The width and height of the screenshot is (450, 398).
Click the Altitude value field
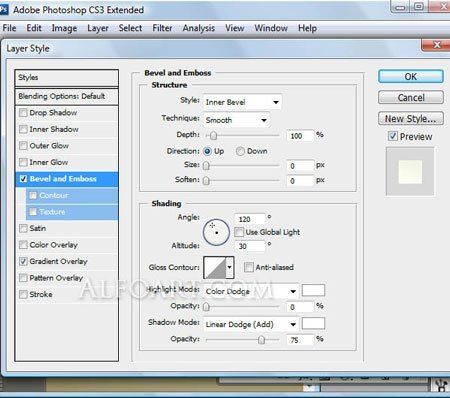(x=250, y=246)
